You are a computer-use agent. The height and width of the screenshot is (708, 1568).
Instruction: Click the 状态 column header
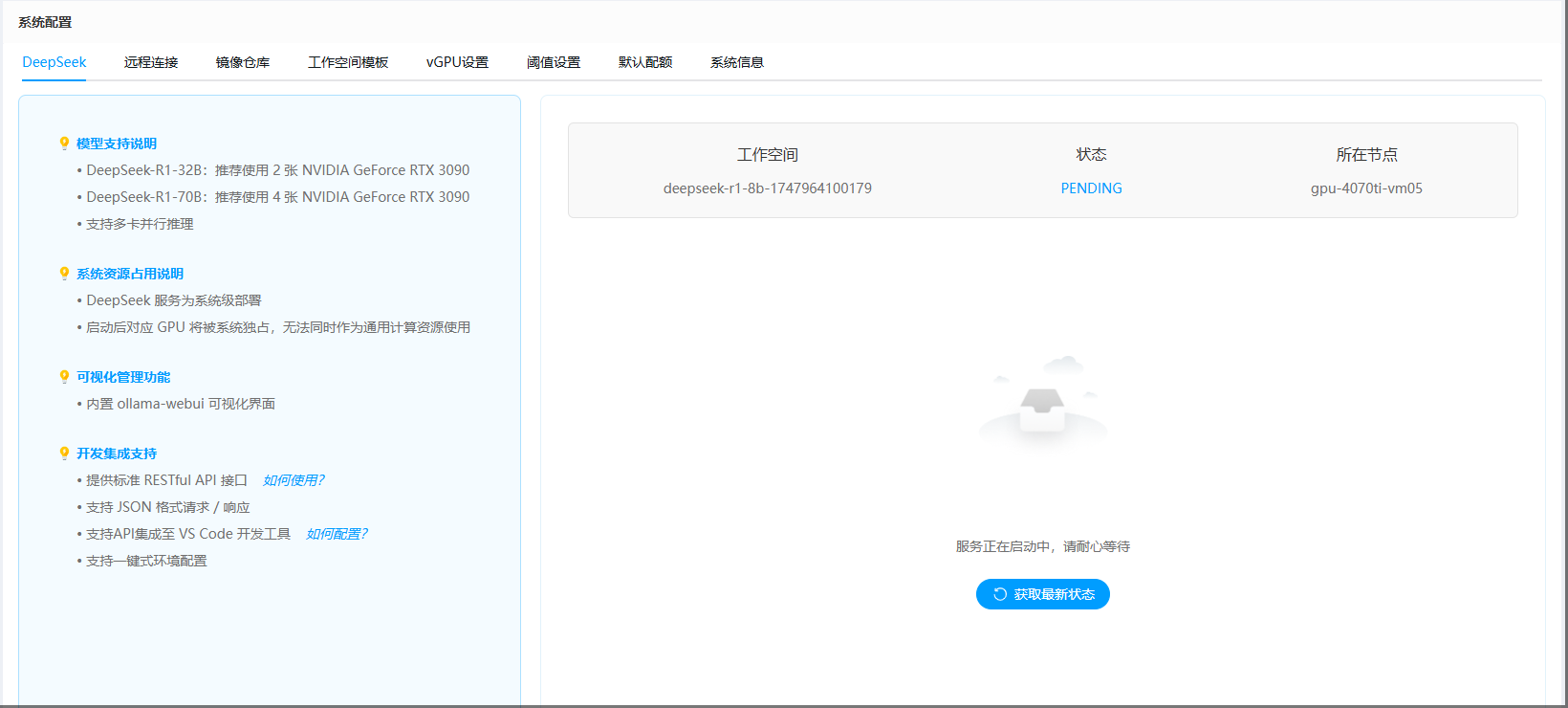click(1091, 155)
